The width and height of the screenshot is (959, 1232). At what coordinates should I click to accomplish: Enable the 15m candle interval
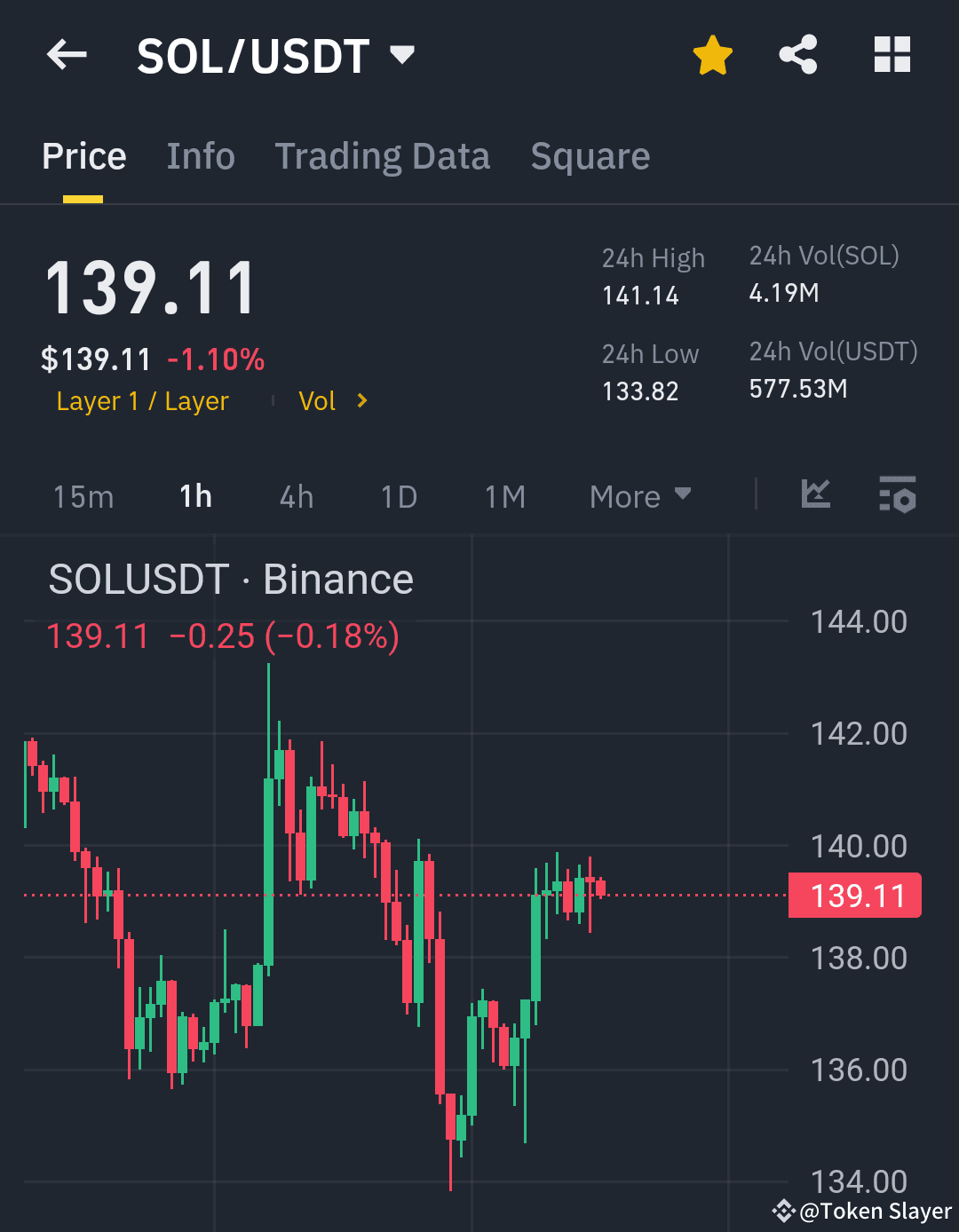point(83,496)
